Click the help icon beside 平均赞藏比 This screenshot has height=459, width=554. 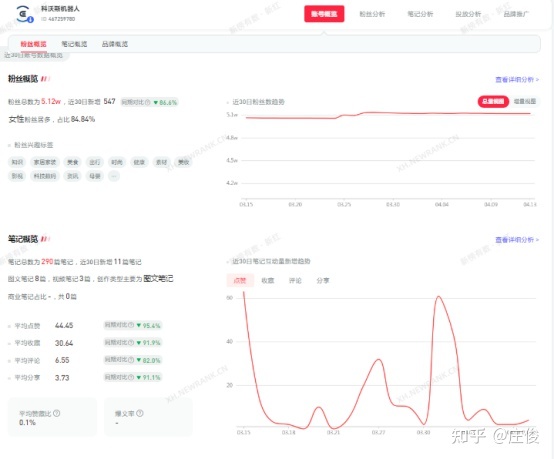point(57,413)
